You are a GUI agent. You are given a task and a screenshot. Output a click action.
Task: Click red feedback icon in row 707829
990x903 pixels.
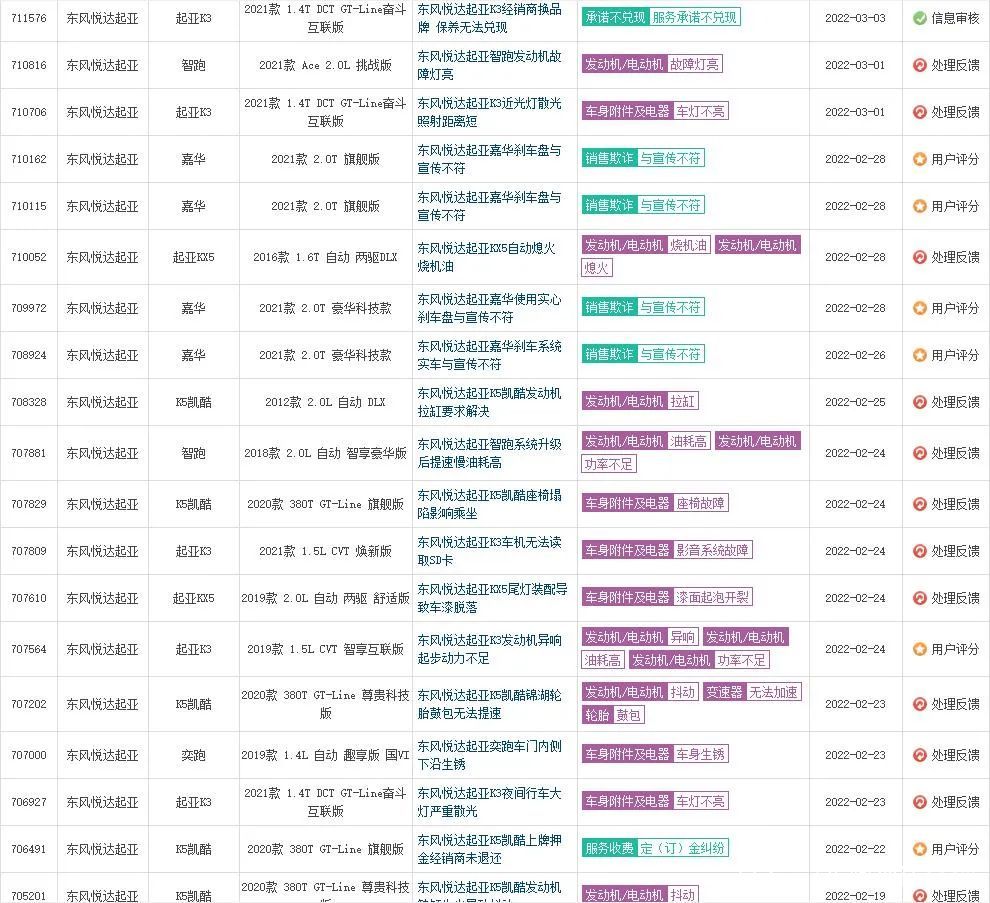click(919, 504)
